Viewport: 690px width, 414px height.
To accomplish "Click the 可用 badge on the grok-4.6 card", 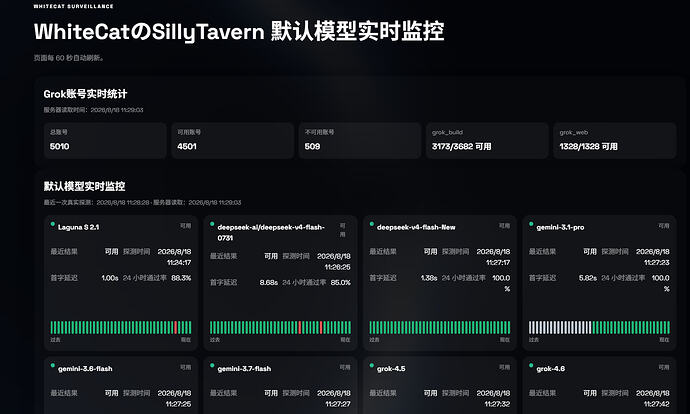I will [x=664, y=367].
